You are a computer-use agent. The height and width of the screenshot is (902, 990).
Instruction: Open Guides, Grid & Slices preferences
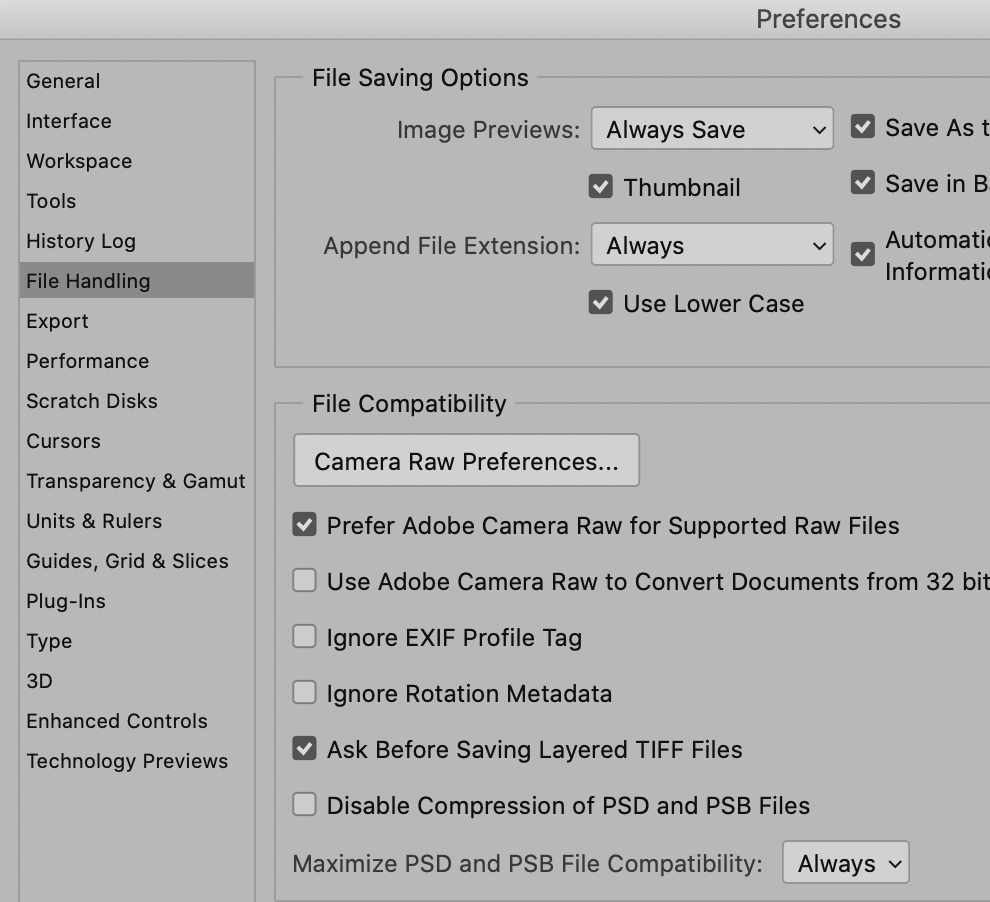pos(128,561)
